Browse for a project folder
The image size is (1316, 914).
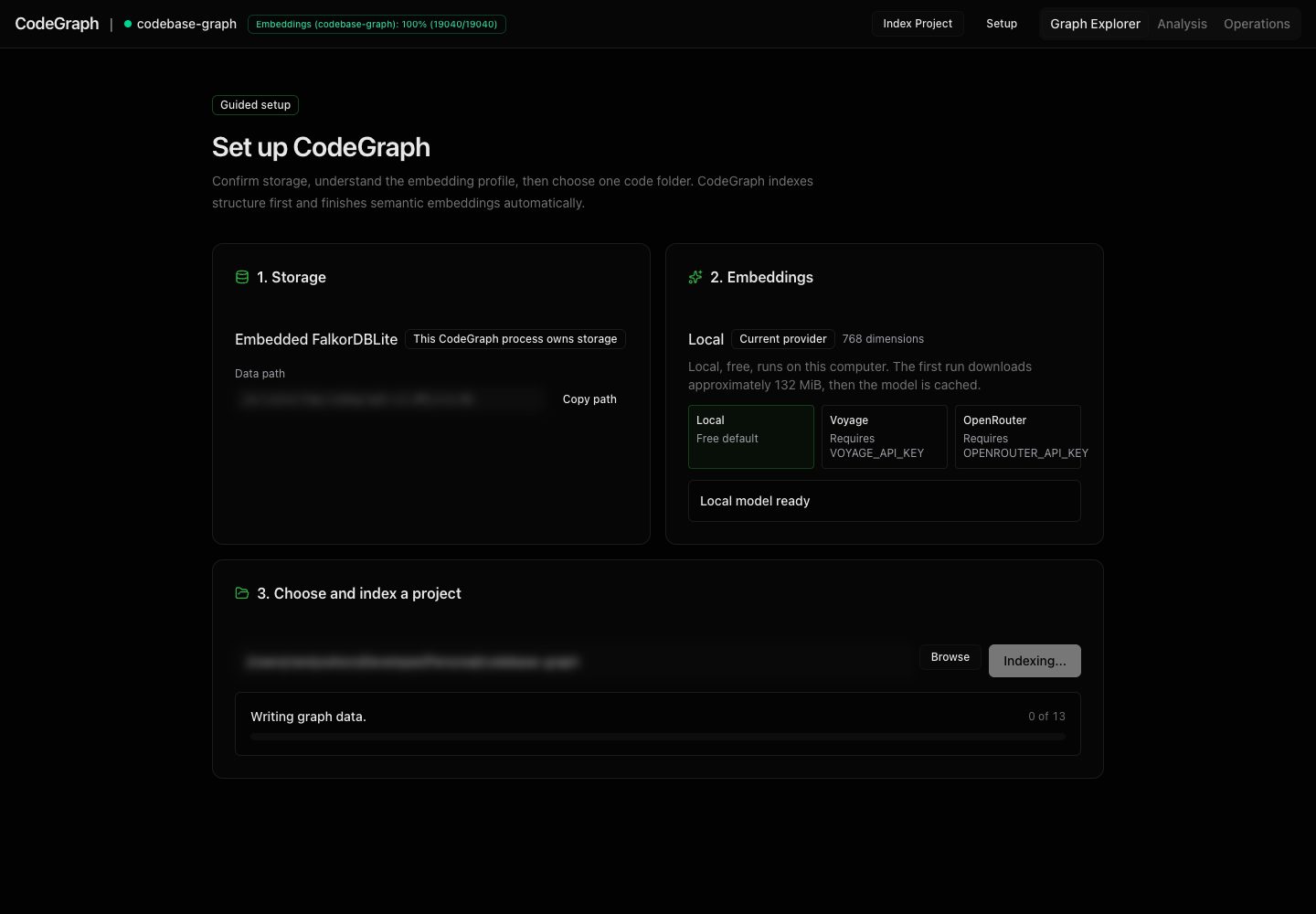click(x=950, y=657)
